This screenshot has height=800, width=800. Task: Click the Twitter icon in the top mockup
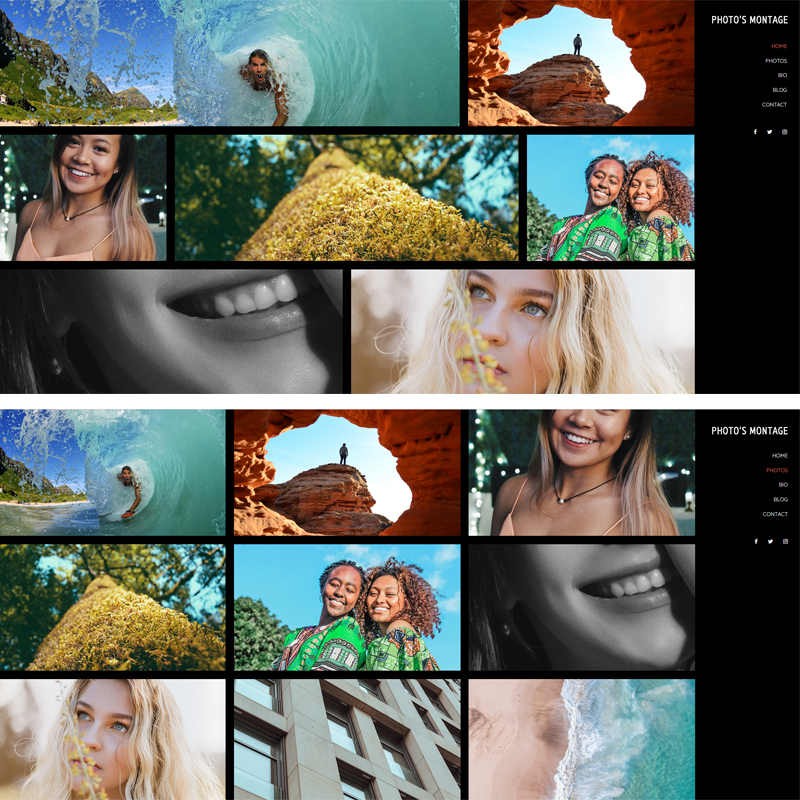[x=769, y=132]
